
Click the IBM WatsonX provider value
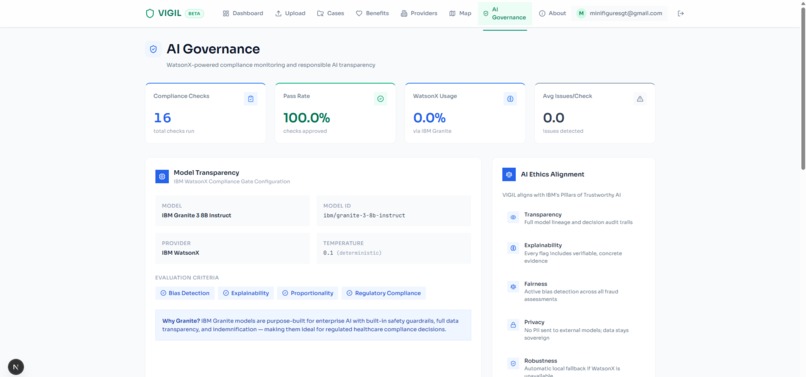click(x=180, y=253)
